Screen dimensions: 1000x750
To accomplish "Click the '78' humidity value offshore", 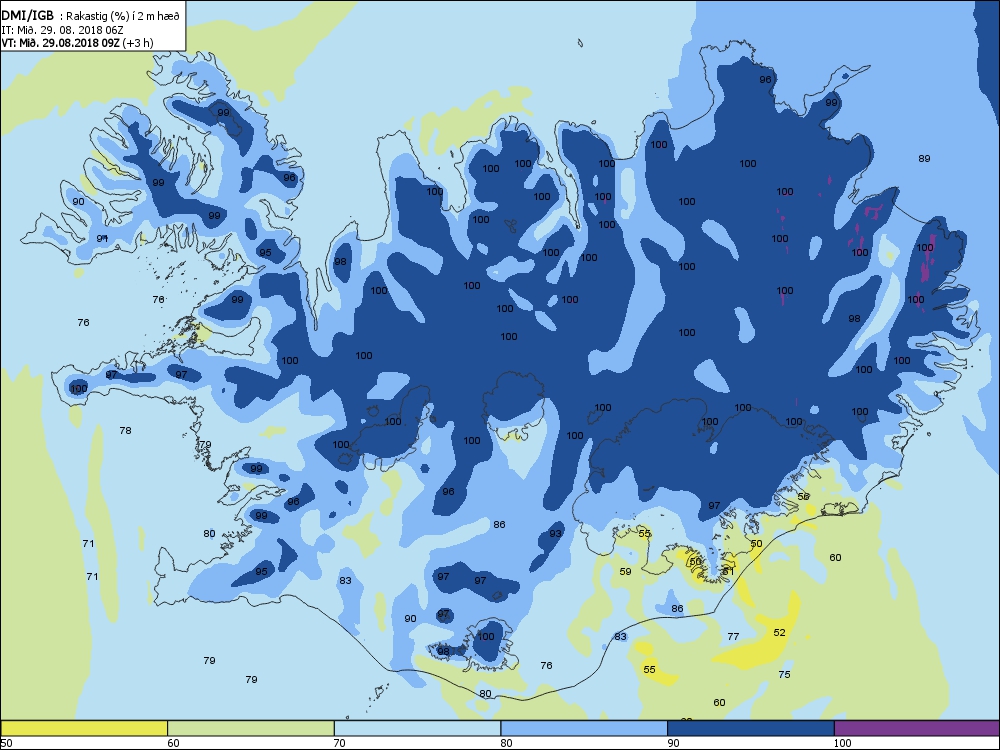I will point(126,430).
